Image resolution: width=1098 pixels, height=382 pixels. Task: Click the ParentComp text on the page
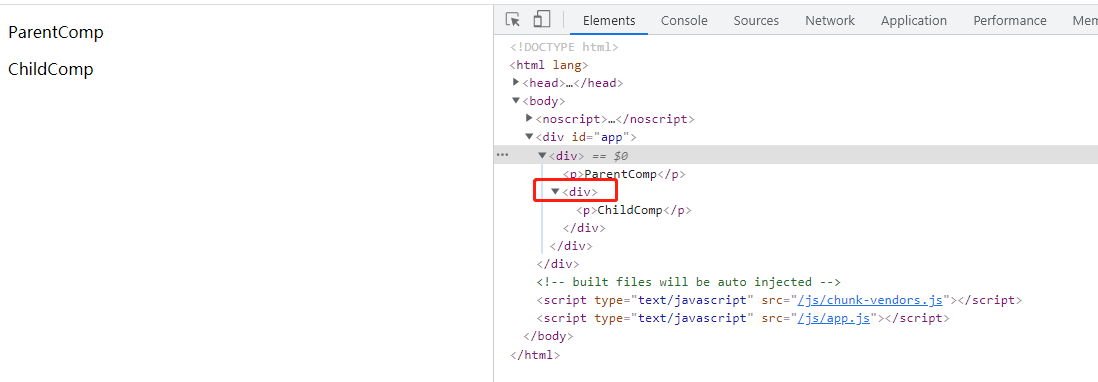(56, 32)
